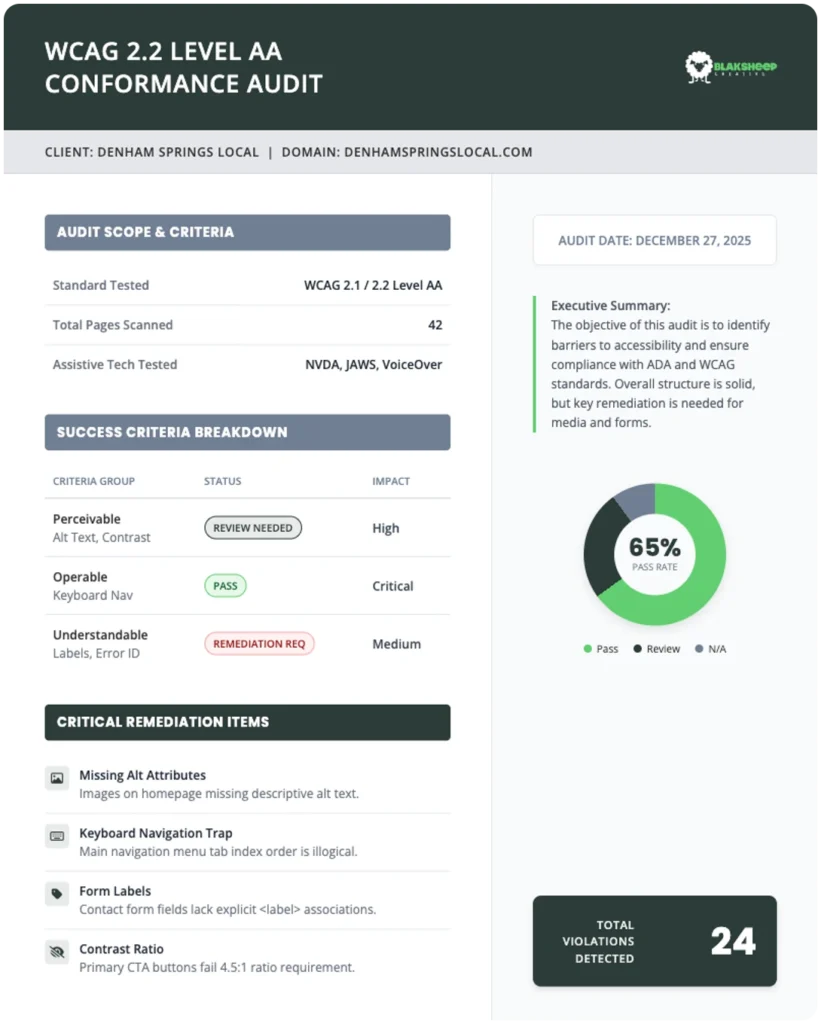This screenshot has width=821, height=1024.
Task: Click the keyboard icon beside Keyboard Navigation Trap
Action: tap(57, 836)
